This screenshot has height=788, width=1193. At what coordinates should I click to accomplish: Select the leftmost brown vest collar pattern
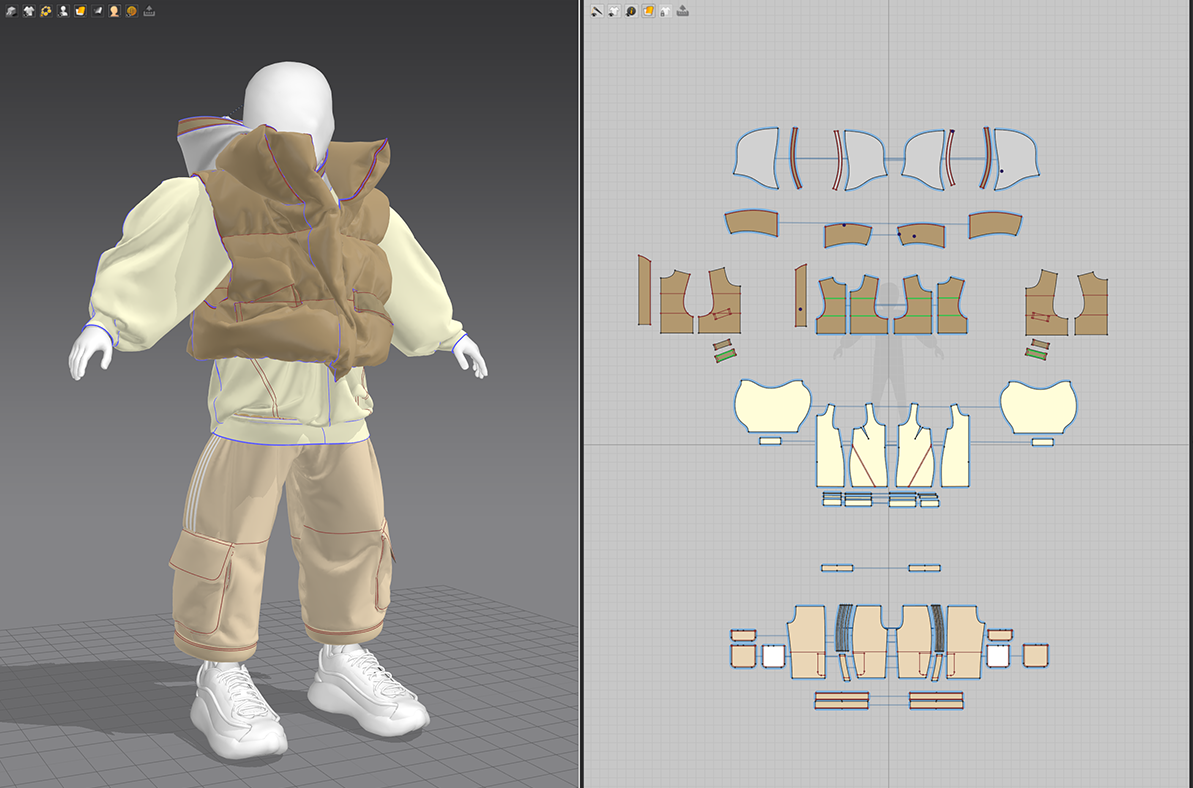(751, 223)
